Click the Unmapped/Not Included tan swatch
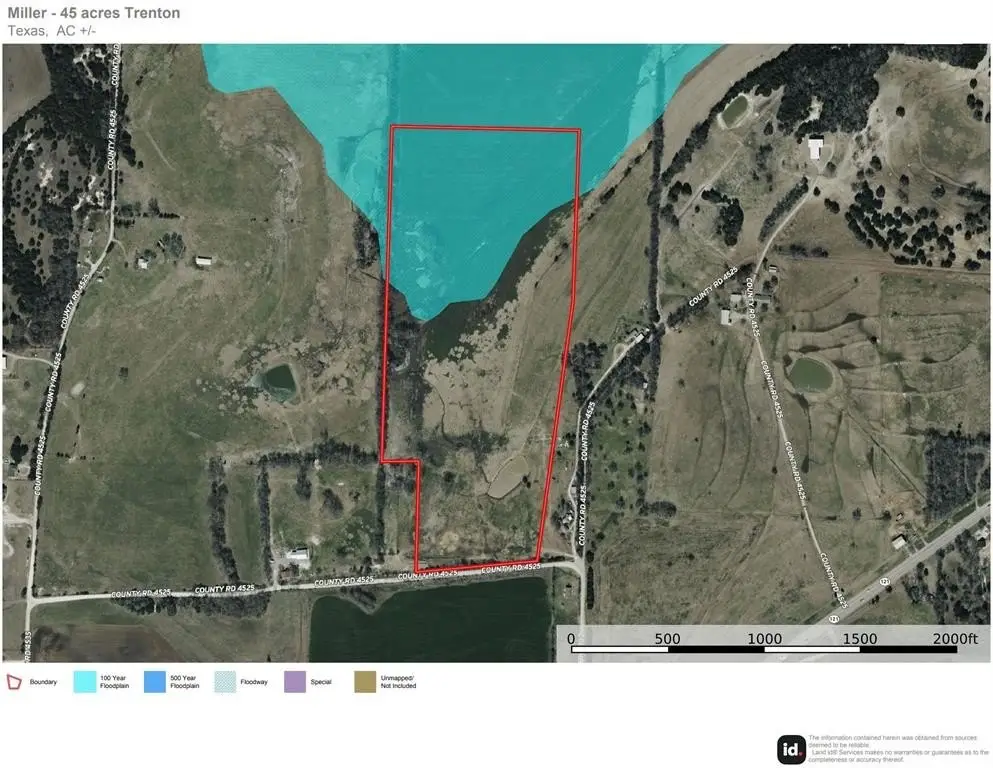This screenshot has height=768, width=993. [x=365, y=682]
